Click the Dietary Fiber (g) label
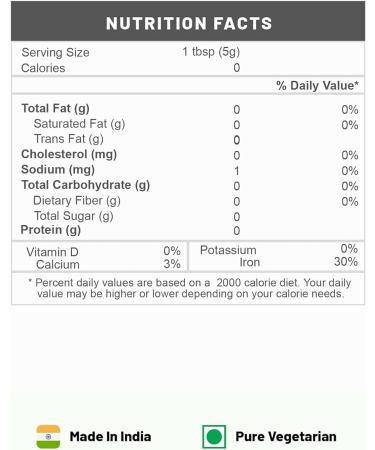 (77, 201)
